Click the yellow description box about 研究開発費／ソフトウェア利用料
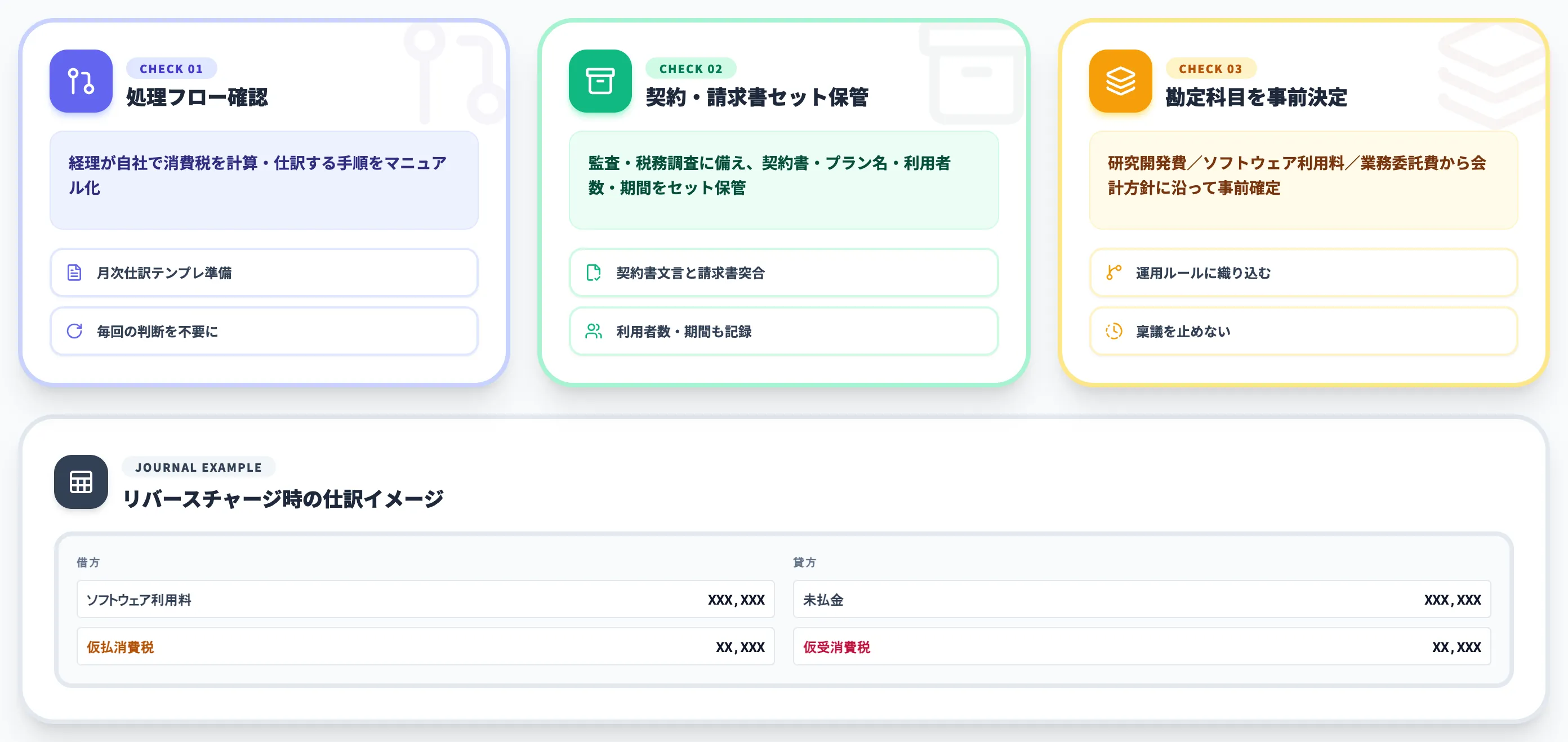The height and width of the screenshot is (742, 1568). (x=1304, y=180)
